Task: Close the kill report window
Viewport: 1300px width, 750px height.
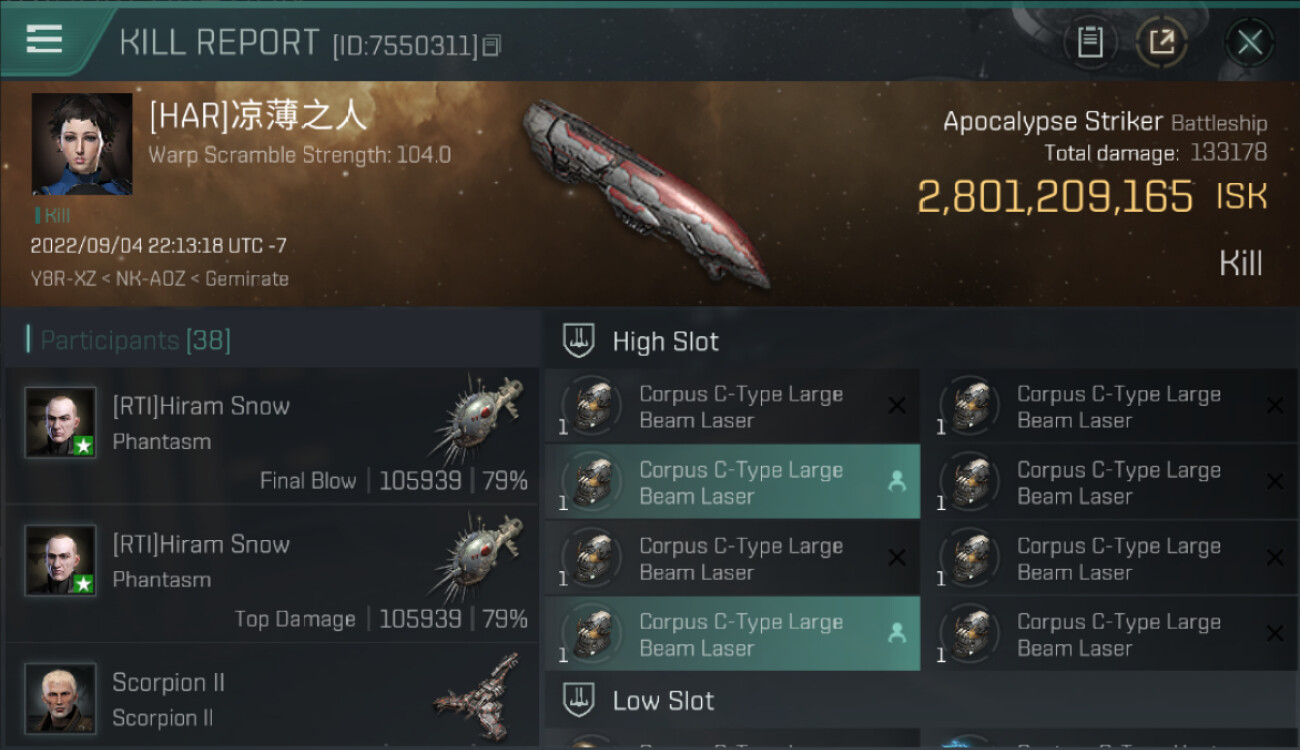Action: click(x=1250, y=42)
